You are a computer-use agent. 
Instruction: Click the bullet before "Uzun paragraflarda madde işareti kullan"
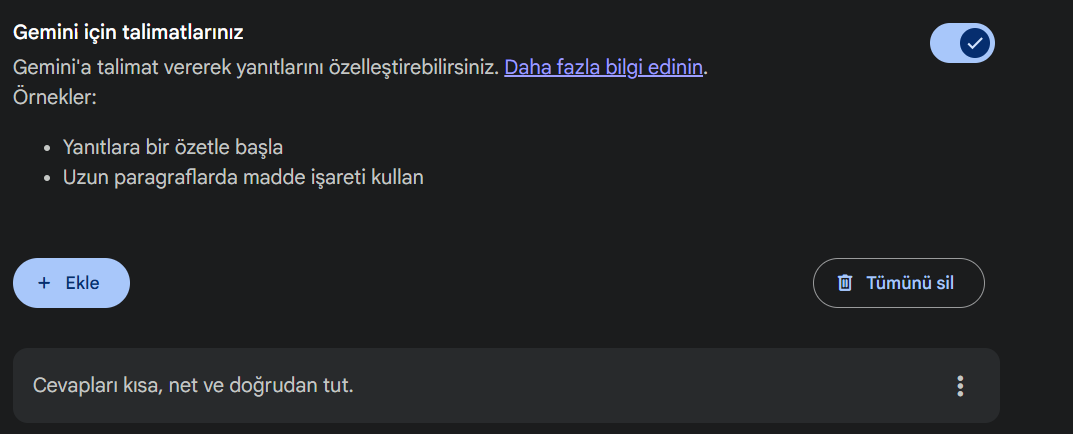click(48, 179)
